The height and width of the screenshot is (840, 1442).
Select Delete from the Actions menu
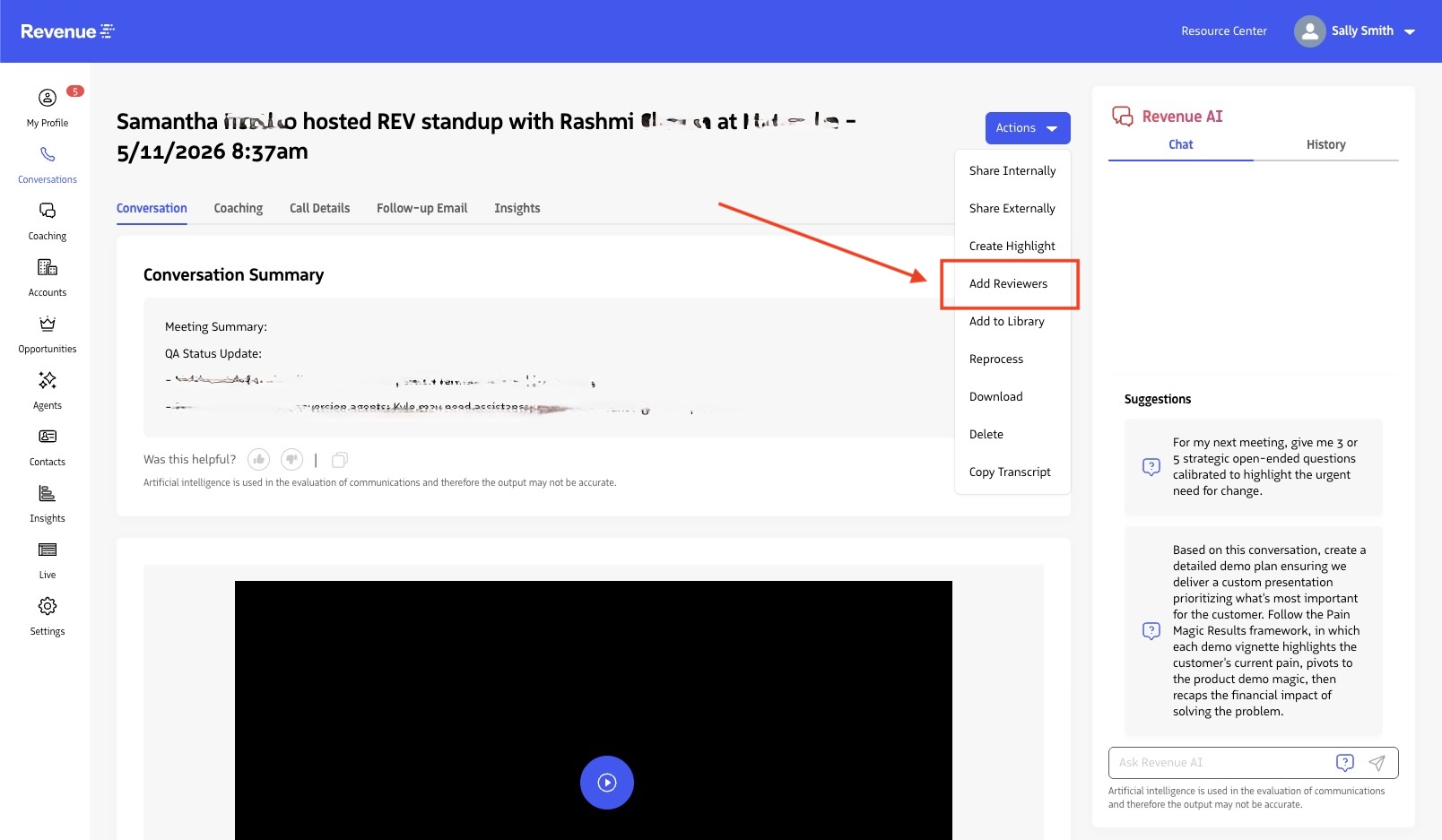click(x=1012, y=434)
